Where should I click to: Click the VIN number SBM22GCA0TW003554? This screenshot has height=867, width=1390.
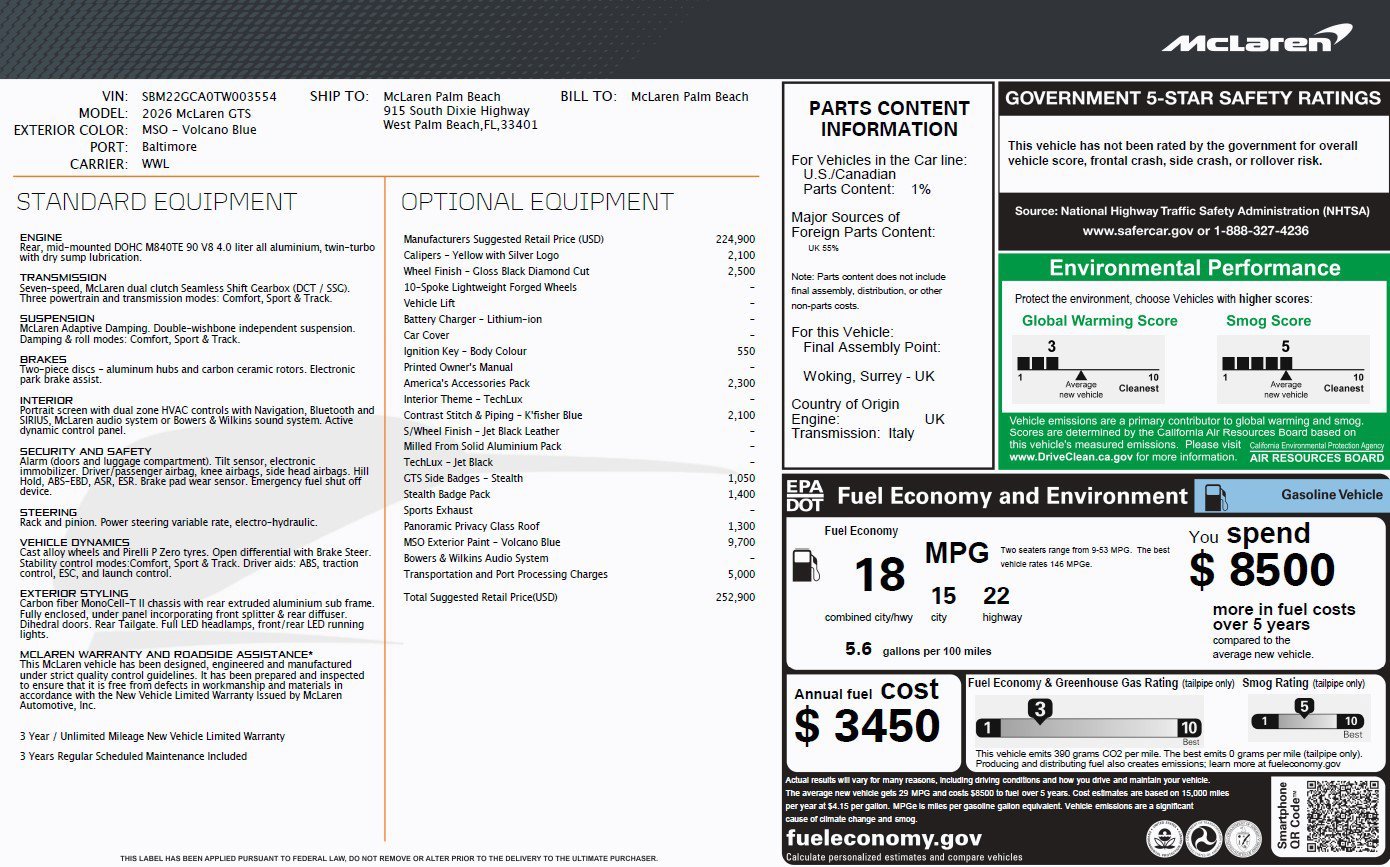209,97
